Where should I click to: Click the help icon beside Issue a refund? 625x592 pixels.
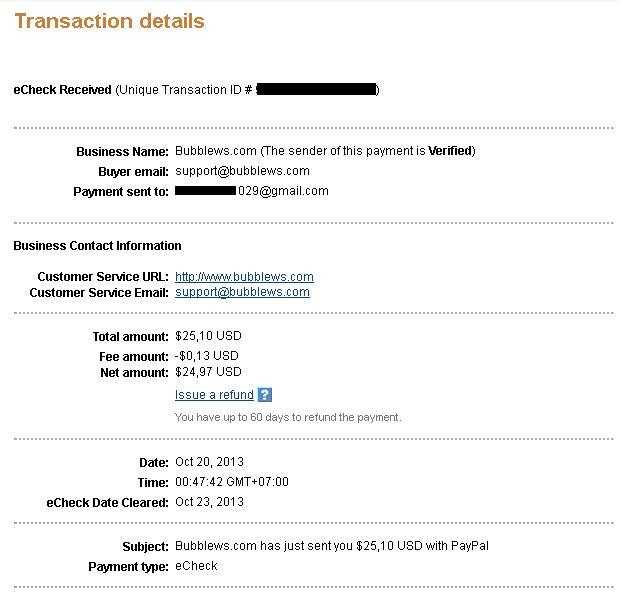264,395
